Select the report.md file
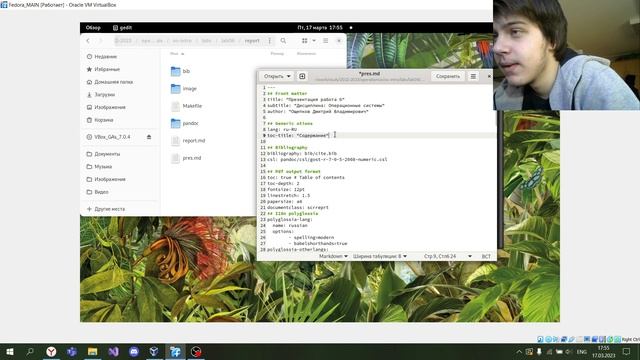 (x=188, y=140)
